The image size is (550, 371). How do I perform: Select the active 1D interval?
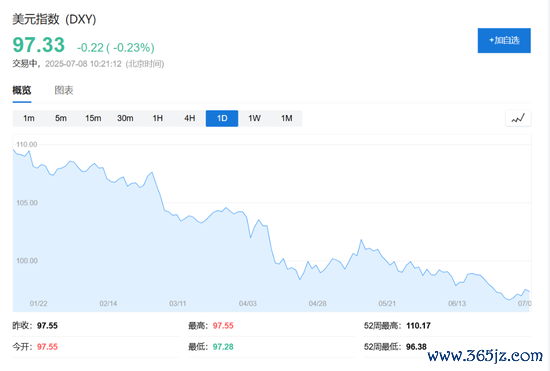[x=222, y=118]
